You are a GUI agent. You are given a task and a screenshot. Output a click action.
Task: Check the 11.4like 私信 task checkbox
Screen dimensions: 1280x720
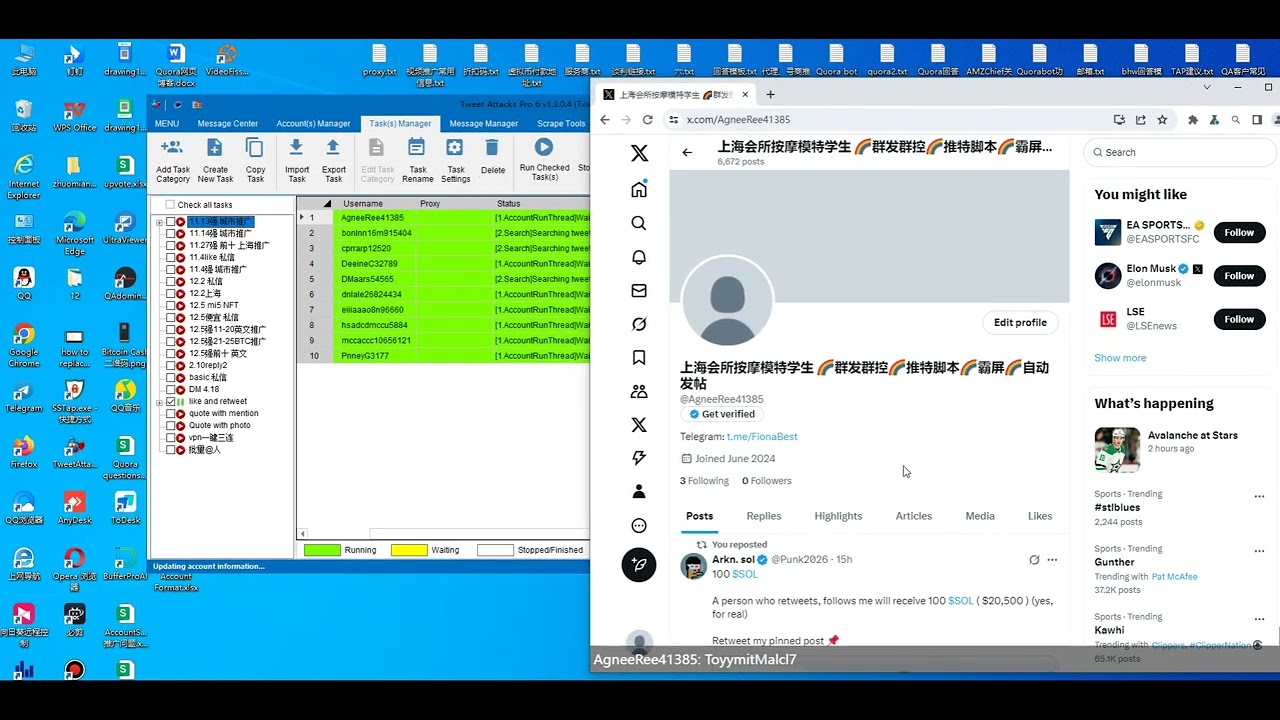coord(170,257)
